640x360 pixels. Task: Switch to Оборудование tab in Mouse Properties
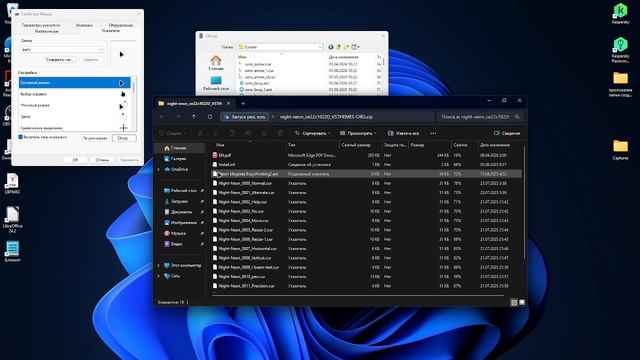(120, 25)
